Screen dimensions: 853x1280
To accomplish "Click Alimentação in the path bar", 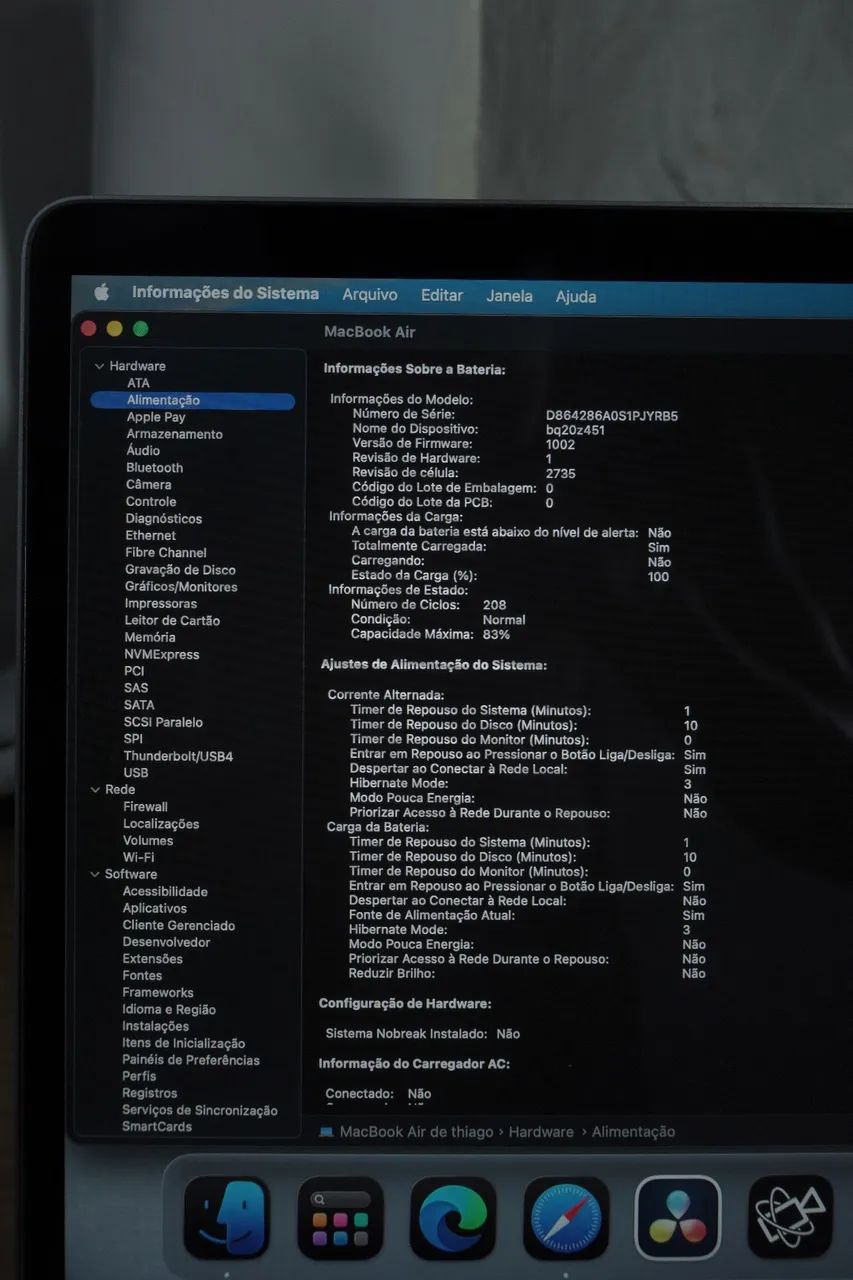I will pyautogui.click(x=633, y=1132).
